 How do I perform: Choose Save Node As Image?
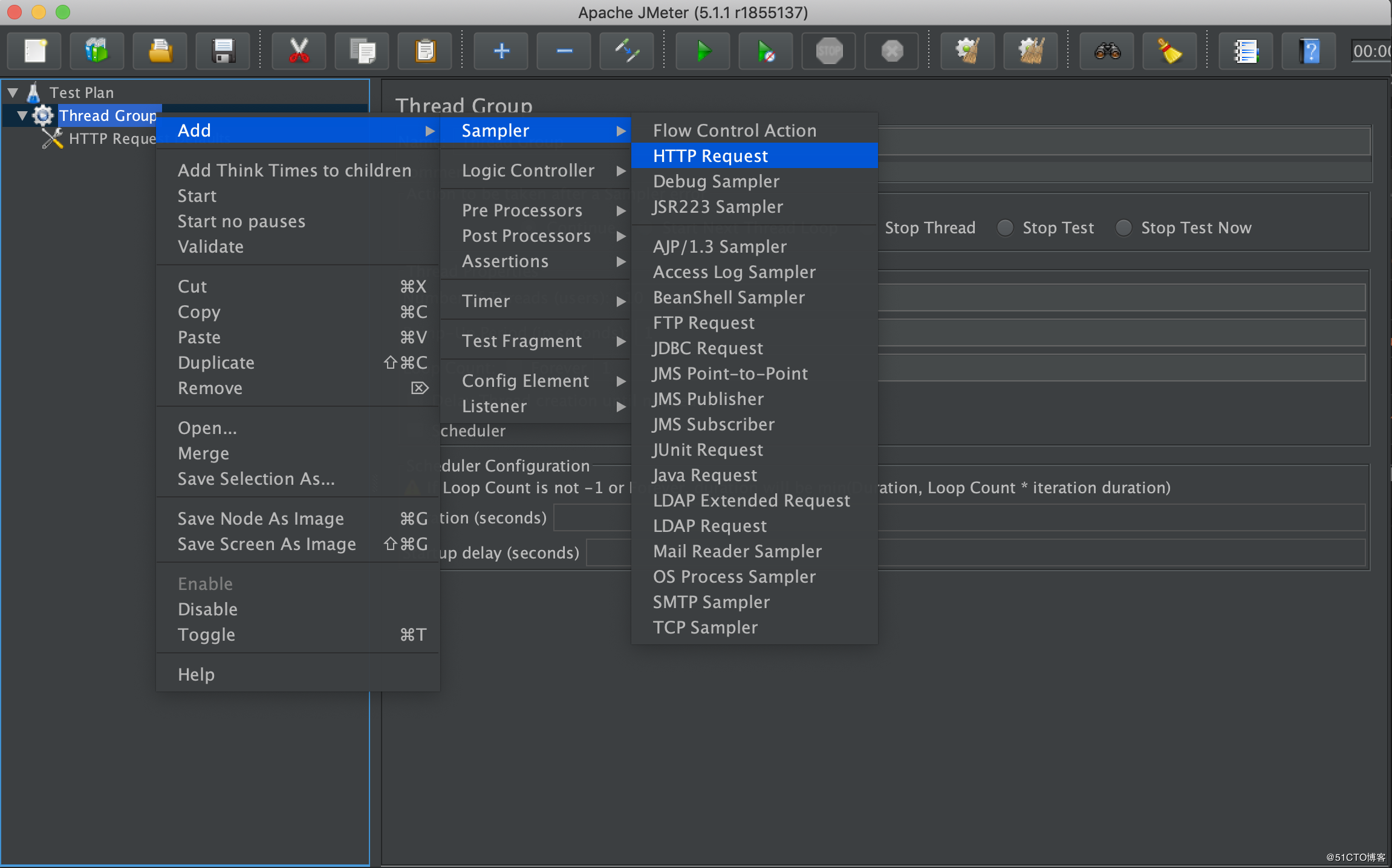pyautogui.click(x=298, y=519)
